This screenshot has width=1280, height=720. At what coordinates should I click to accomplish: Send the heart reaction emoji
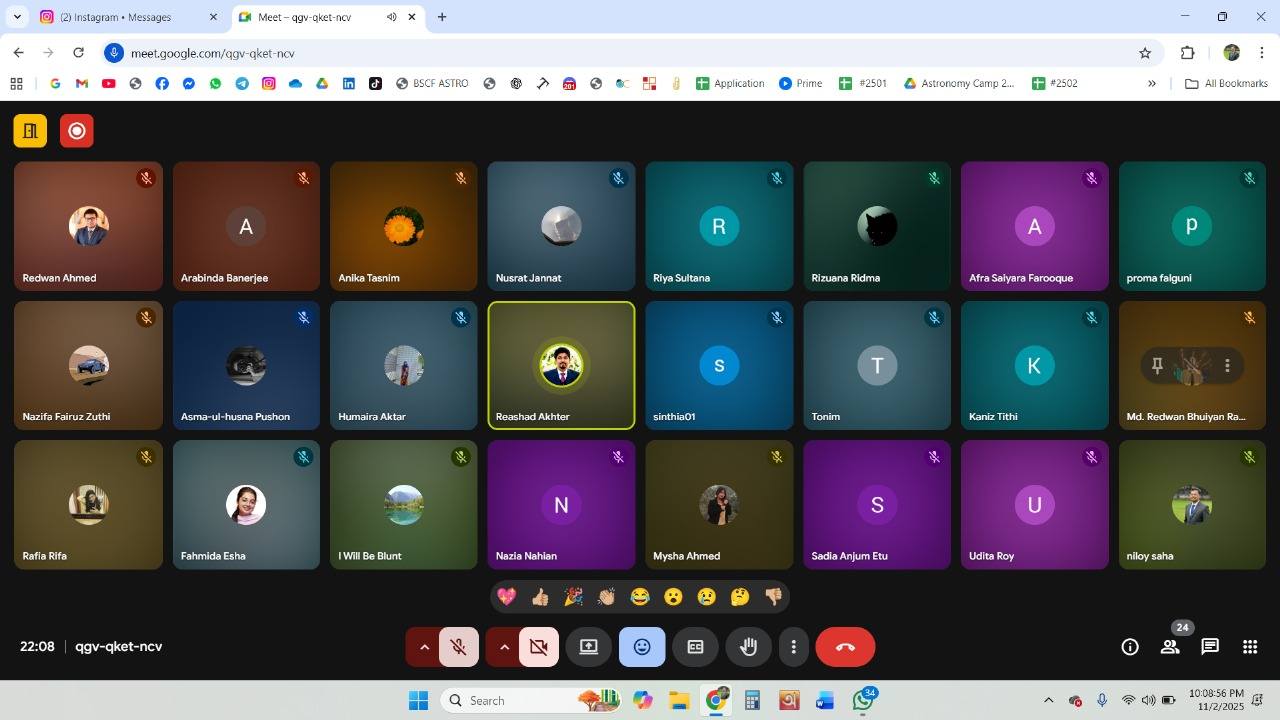coord(507,596)
